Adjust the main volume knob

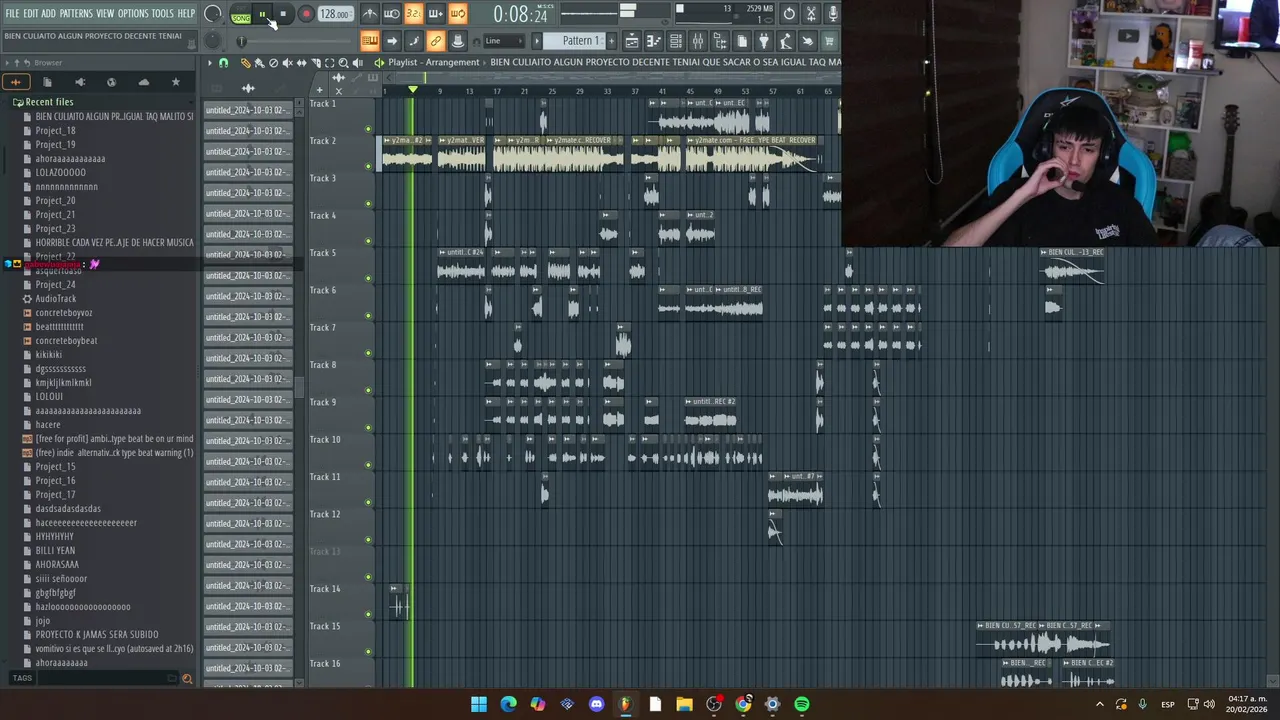pos(212,14)
